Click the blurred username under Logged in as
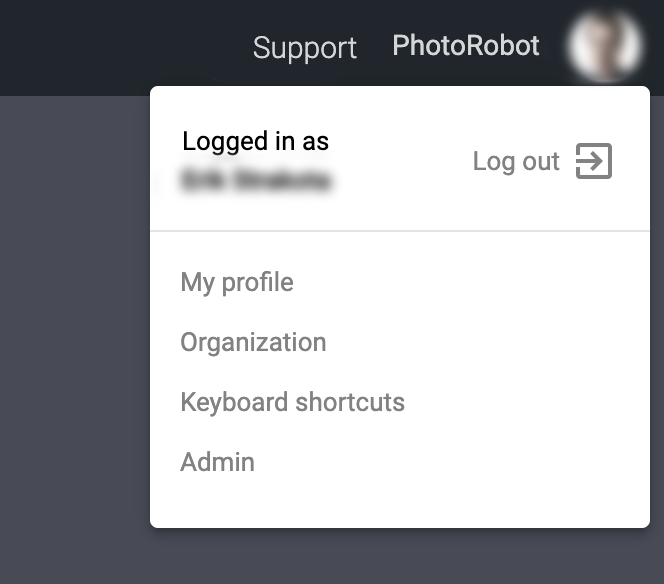The width and height of the screenshot is (664, 584). [256, 181]
